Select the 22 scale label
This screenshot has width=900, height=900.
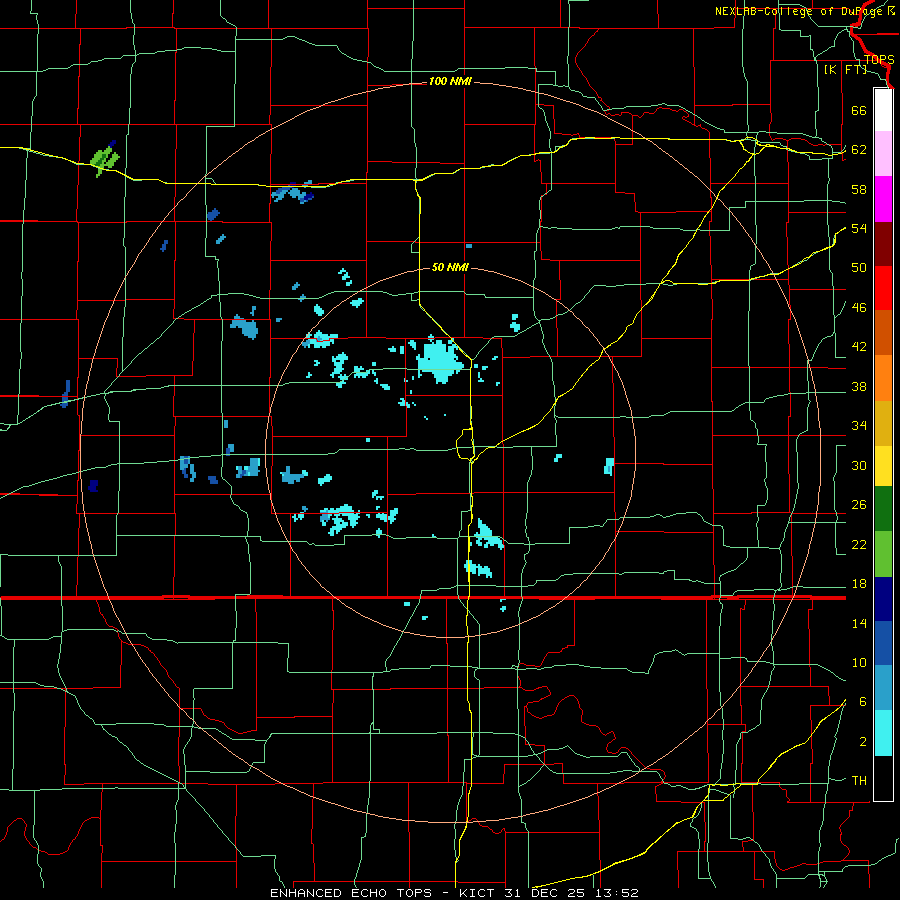point(859,544)
